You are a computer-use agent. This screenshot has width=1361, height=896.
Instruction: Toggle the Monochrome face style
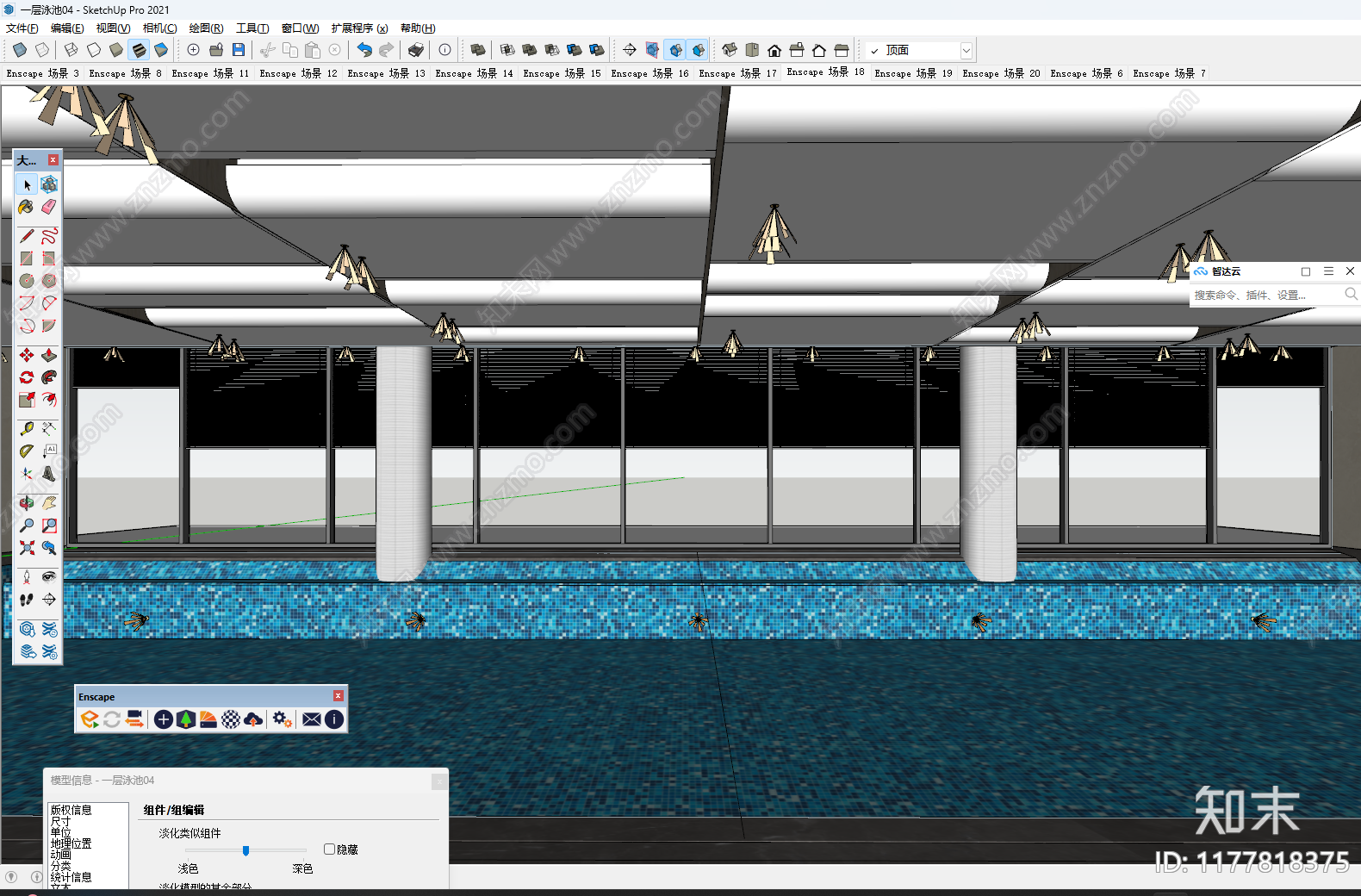161,50
